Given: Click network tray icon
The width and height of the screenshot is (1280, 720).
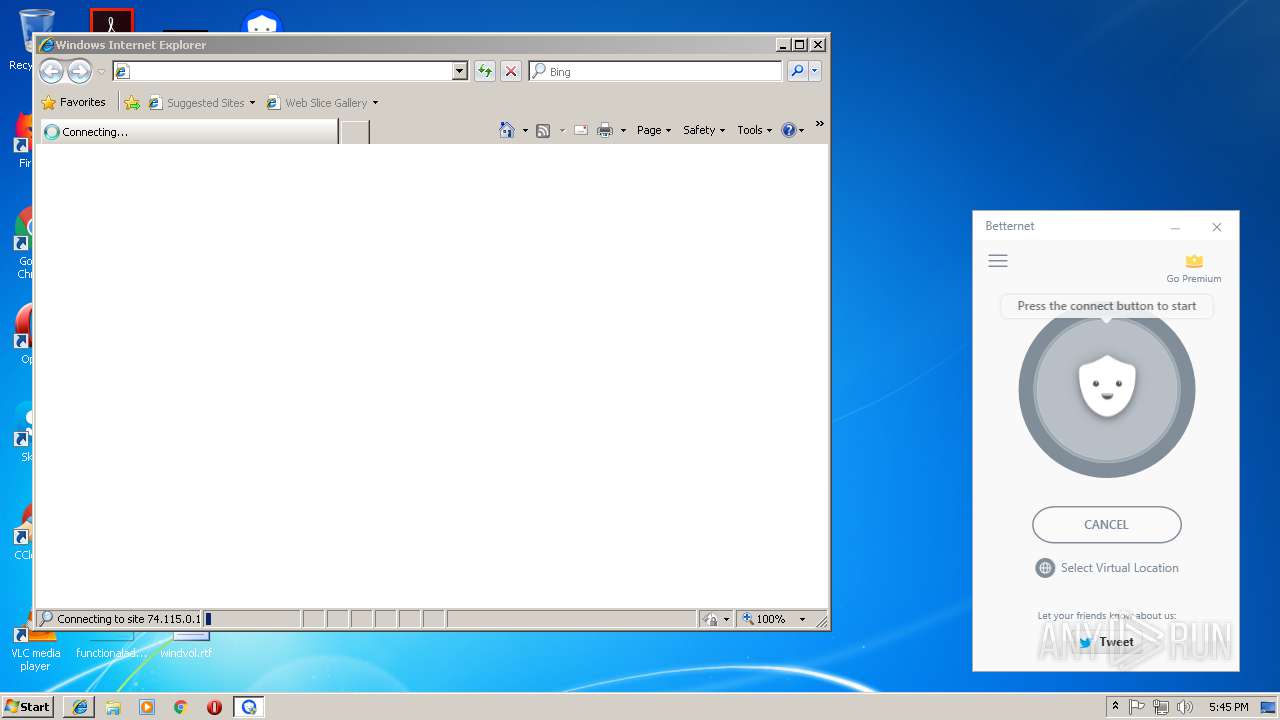Looking at the screenshot, I should click(x=1161, y=707).
